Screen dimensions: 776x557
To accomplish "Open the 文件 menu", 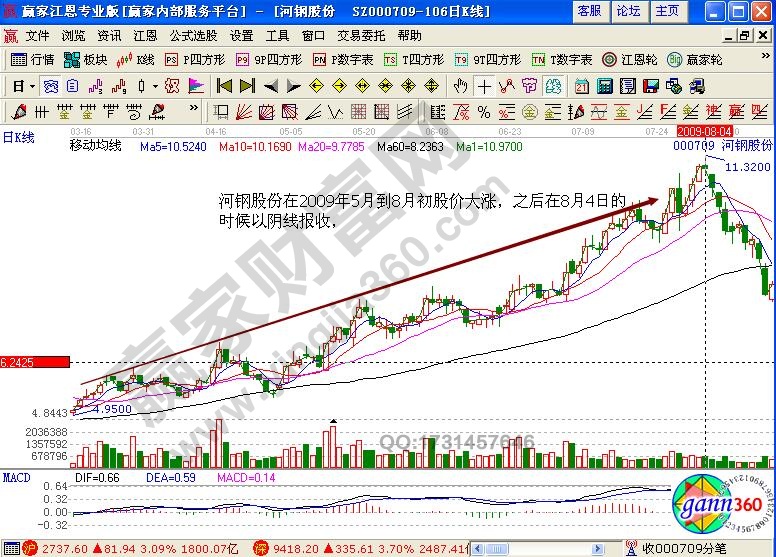I will (x=37, y=36).
